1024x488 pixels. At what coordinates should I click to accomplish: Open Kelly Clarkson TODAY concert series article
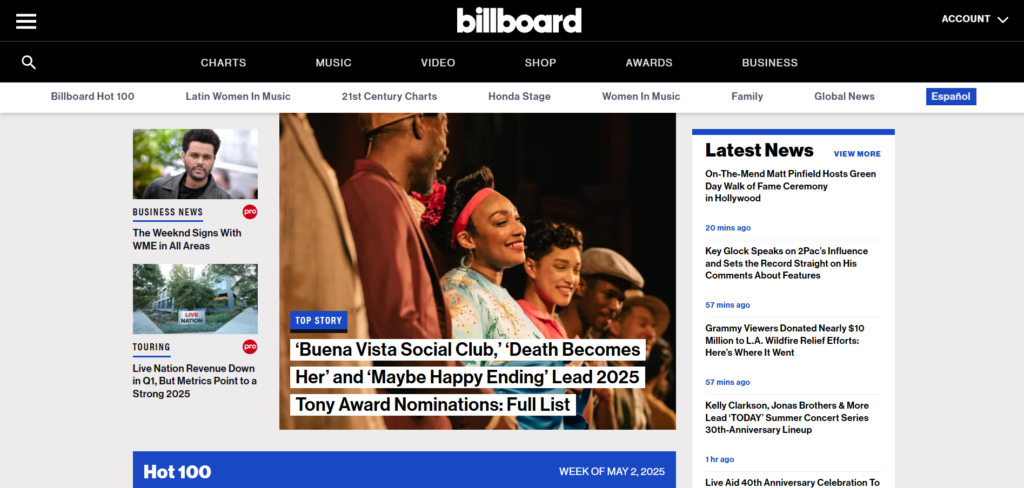click(x=787, y=417)
